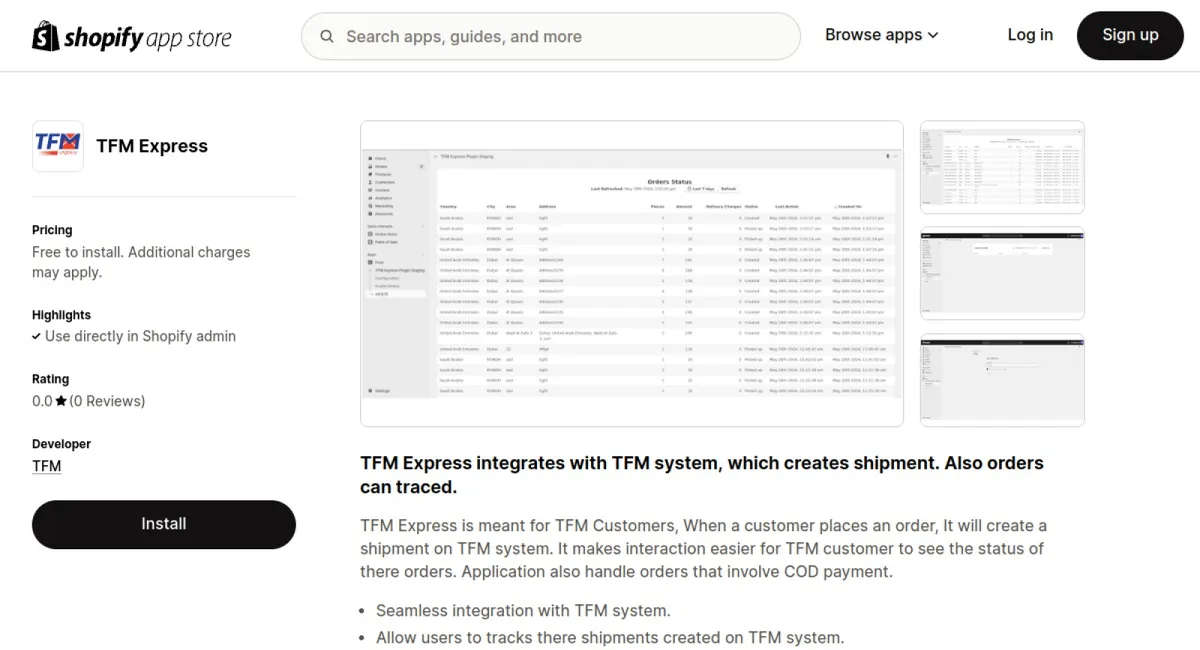This screenshot has height=650, width=1200.
Task: Open the TFM developer link
Action: click(x=47, y=466)
